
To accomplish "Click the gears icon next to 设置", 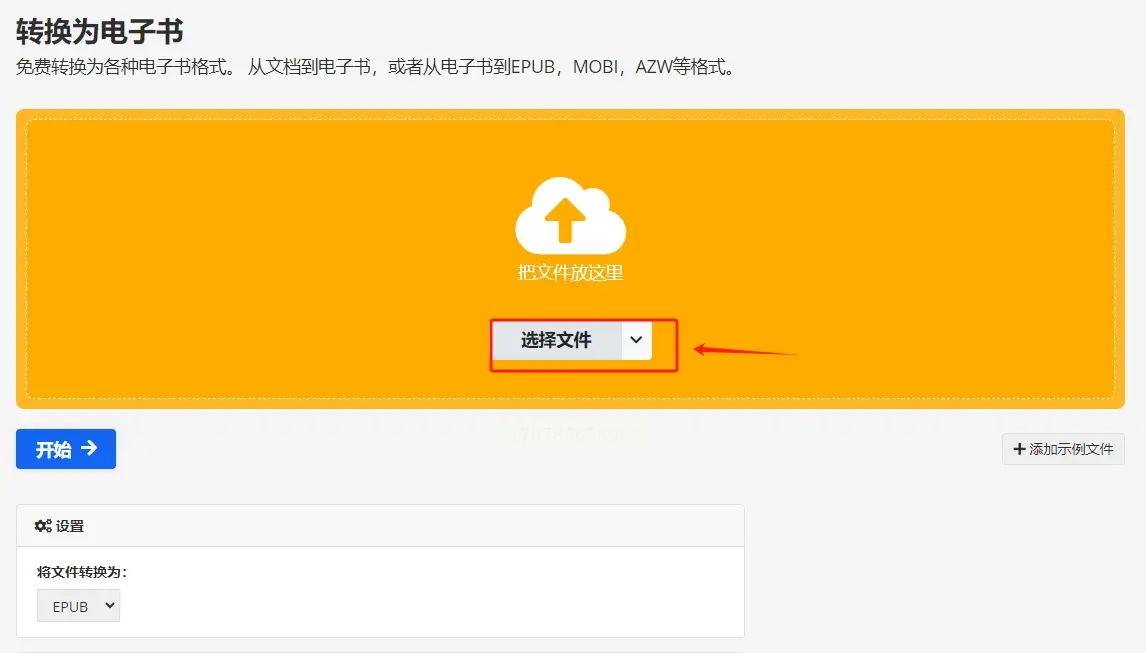I will coord(43,526).
